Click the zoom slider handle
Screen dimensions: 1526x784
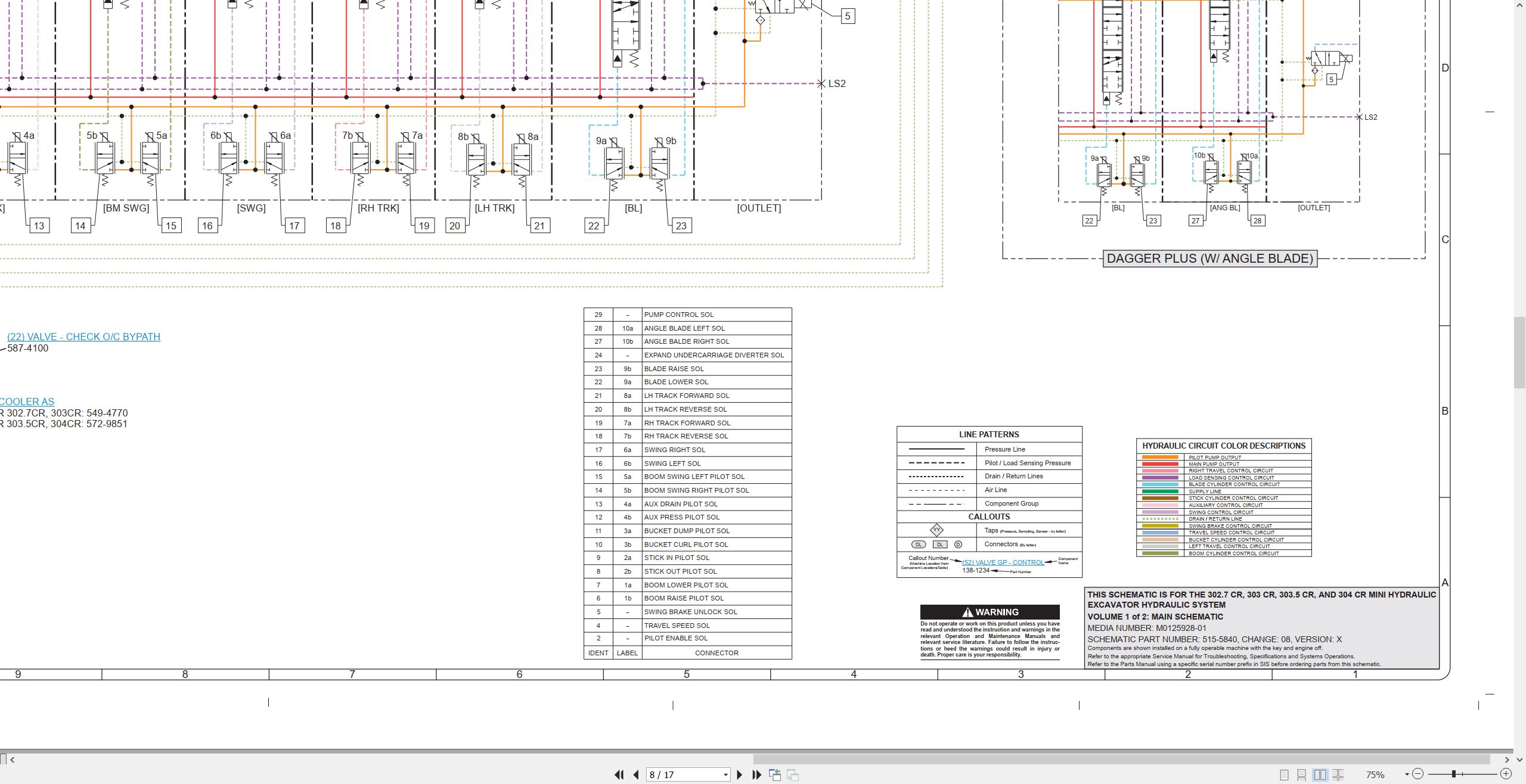point(1454,774)
